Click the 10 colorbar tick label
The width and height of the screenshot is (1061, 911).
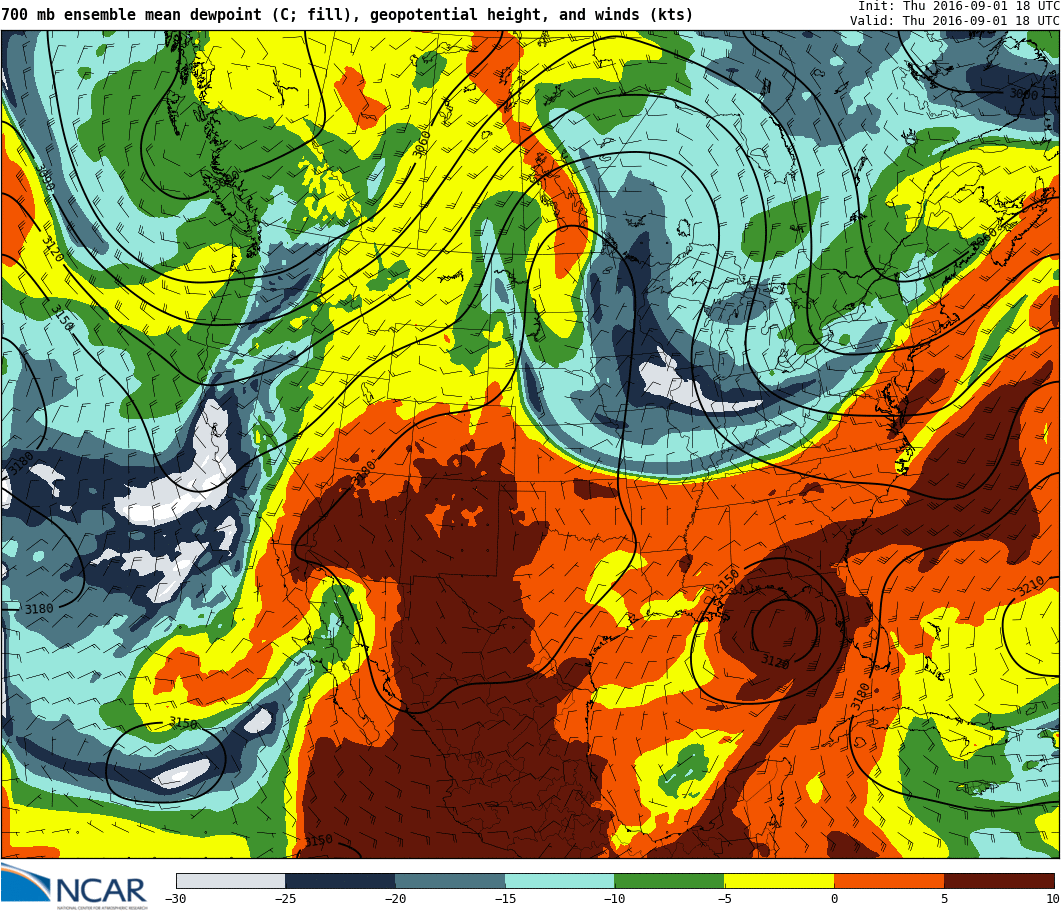point(1052,899)
